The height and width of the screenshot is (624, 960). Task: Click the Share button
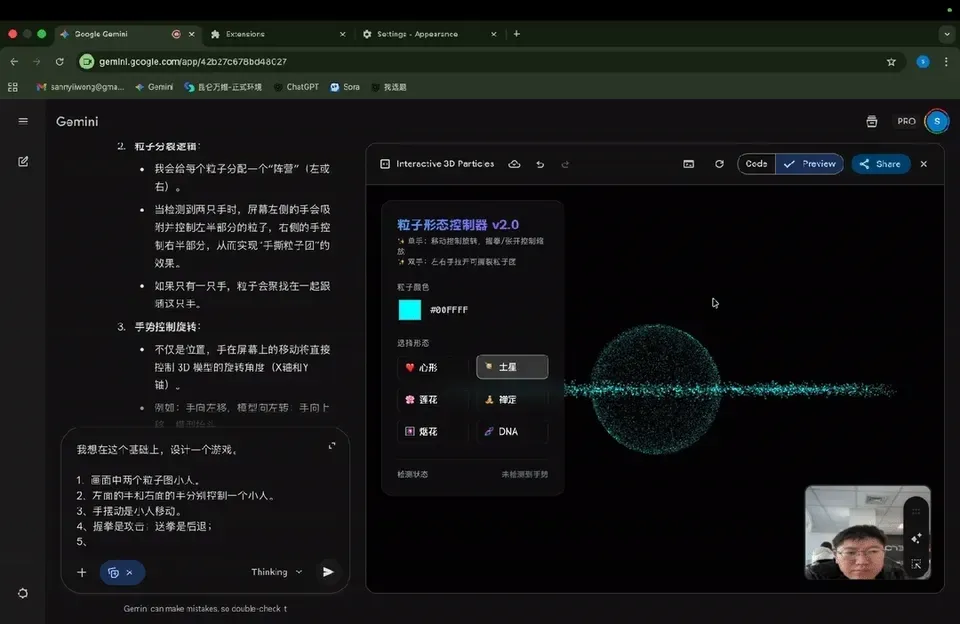880,164
